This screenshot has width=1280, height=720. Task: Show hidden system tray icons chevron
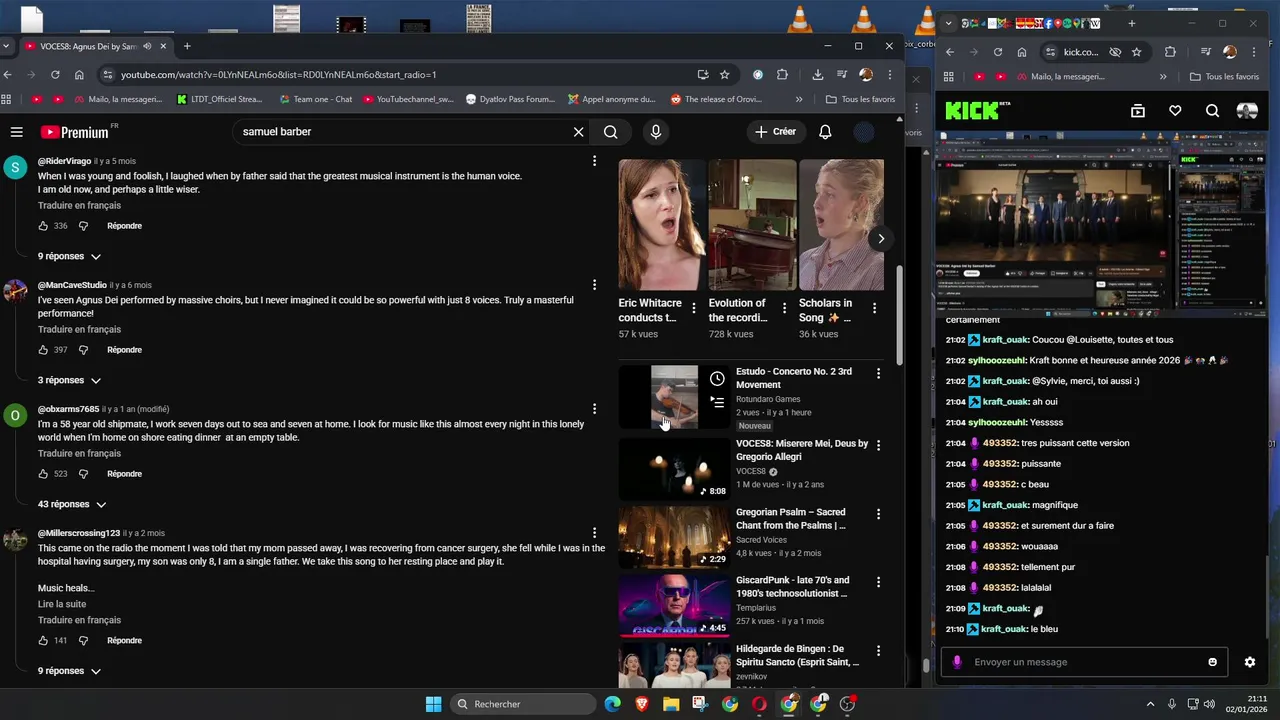click(1150, 704)
